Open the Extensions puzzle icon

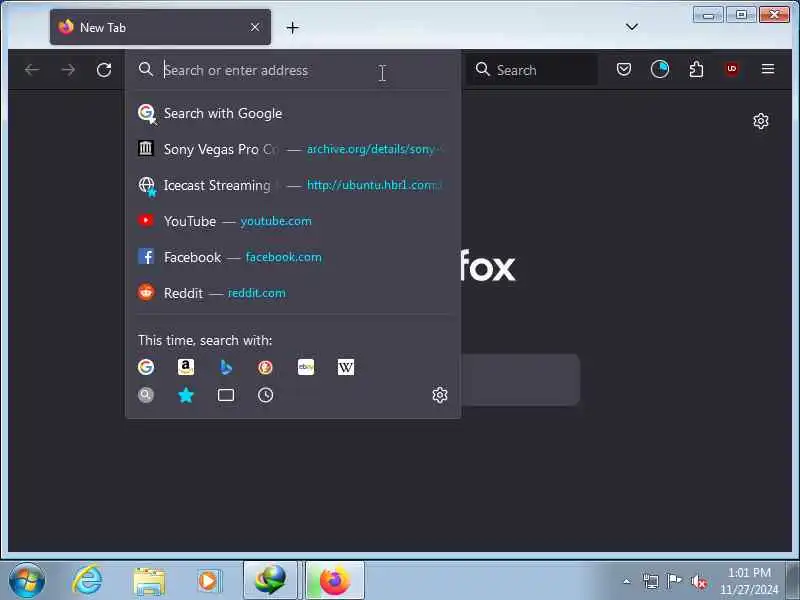coord(696,69)
